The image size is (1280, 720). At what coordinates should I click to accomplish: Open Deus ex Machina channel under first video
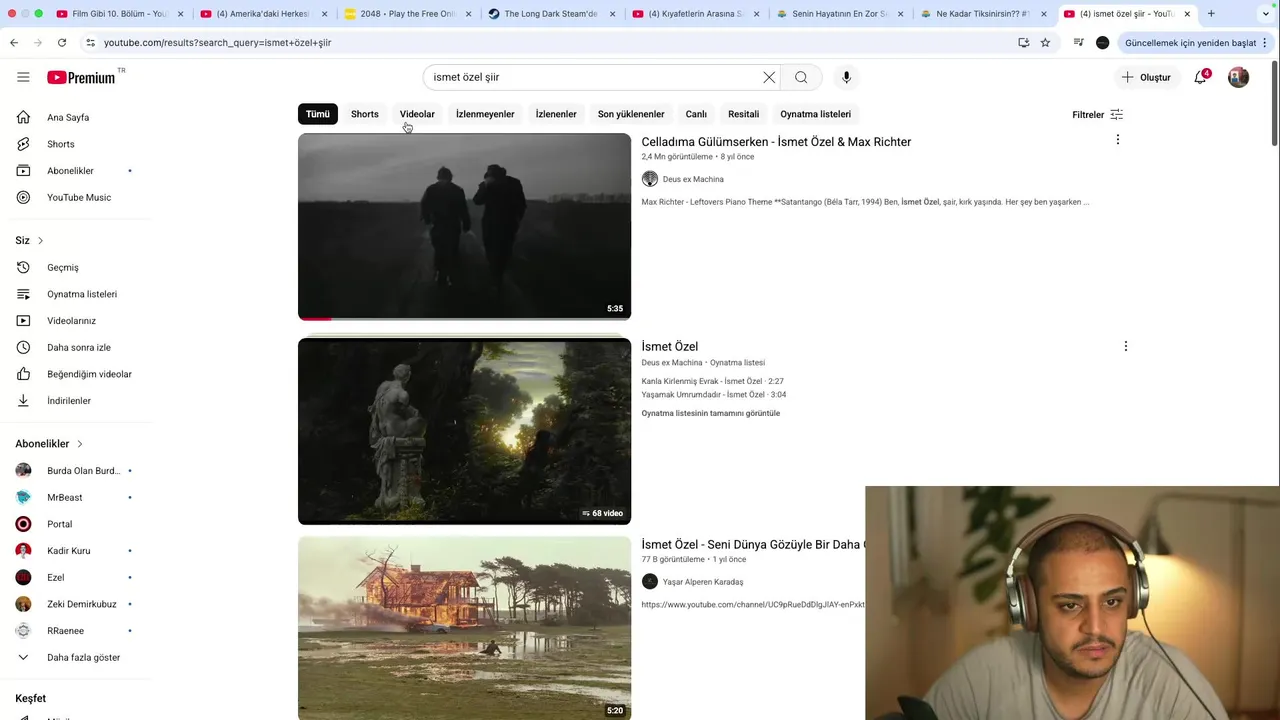693,179
